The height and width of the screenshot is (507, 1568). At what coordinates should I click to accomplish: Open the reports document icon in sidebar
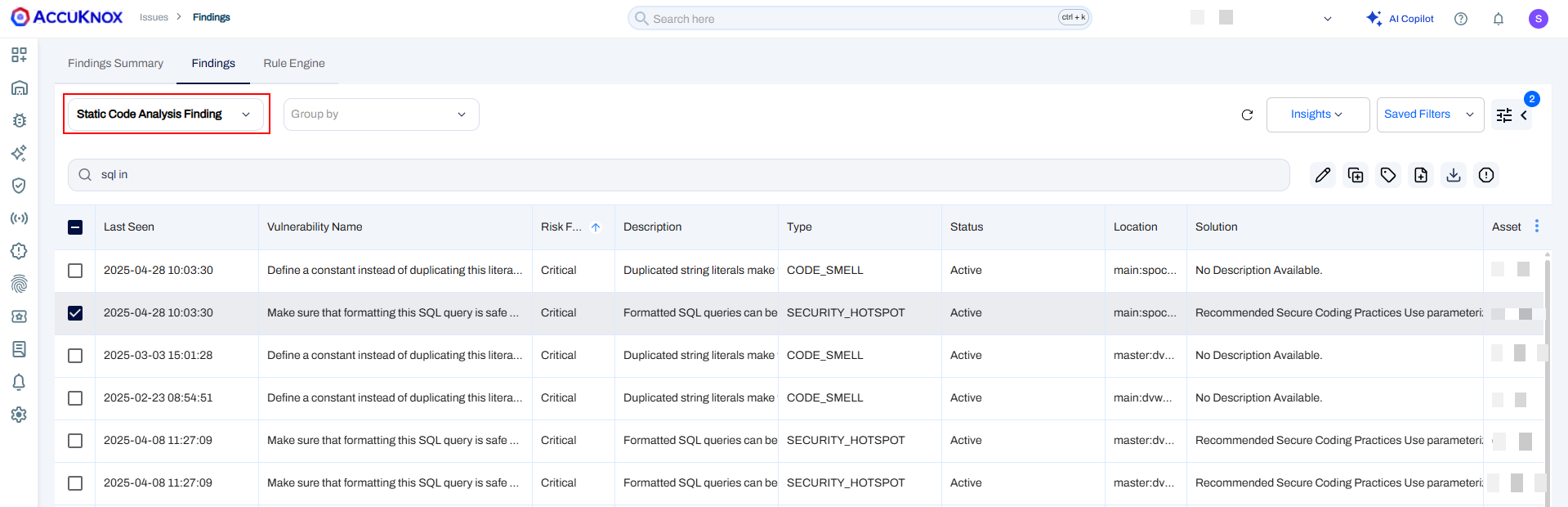click(19, 349)
